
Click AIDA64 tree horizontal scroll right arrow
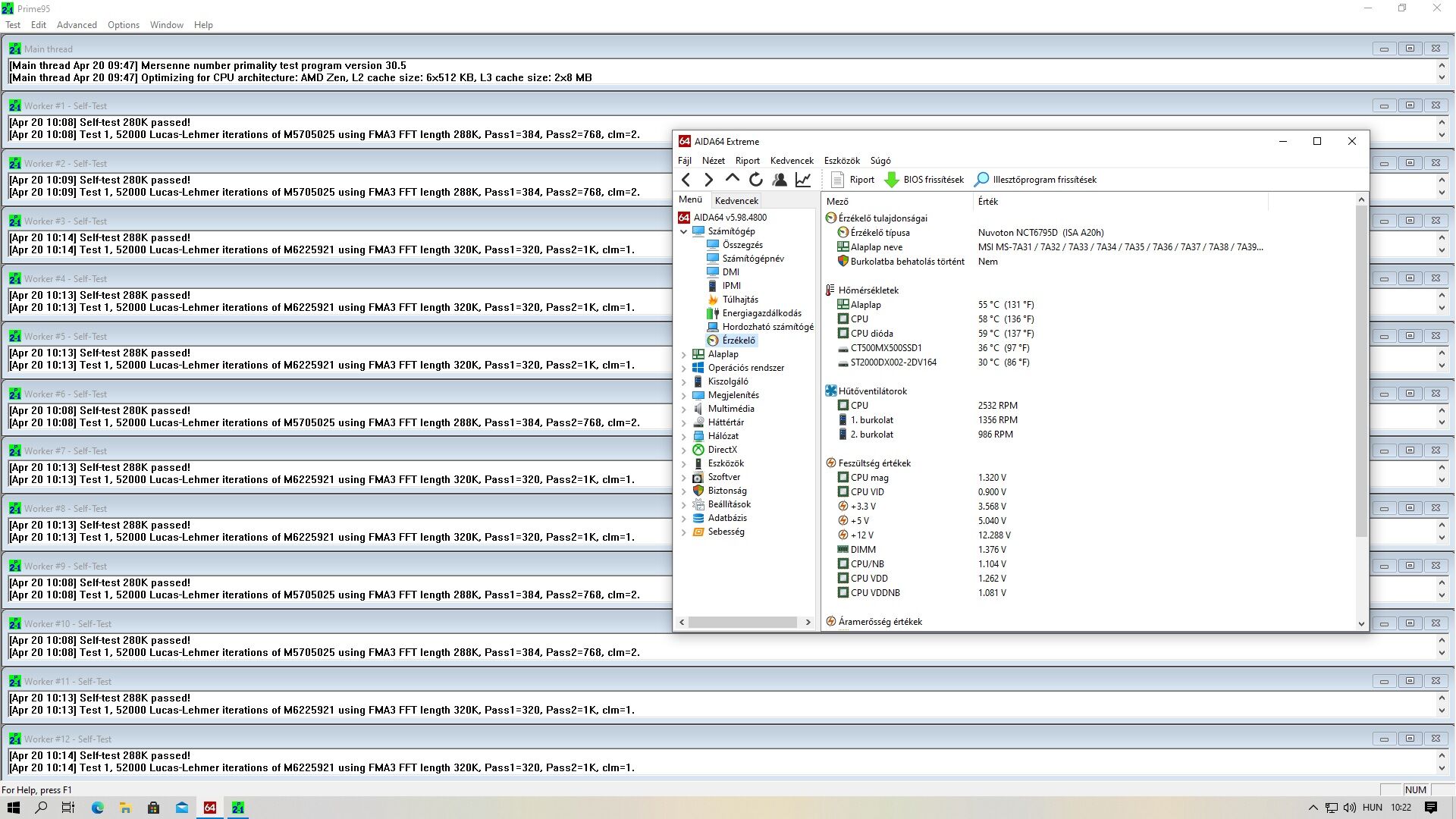[x=808, y=622]
